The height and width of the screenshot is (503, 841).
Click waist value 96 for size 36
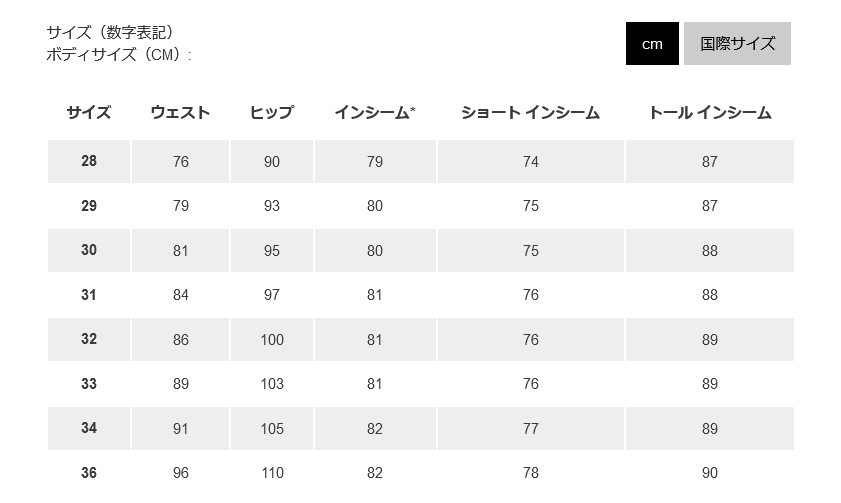pos(181,472)
